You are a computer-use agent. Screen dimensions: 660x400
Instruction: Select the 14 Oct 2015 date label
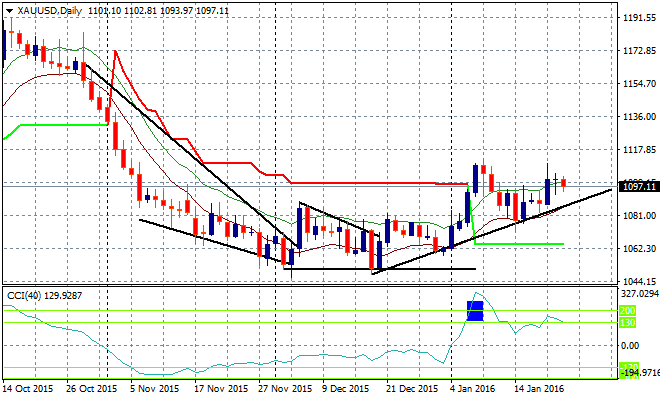pos(30,388)
